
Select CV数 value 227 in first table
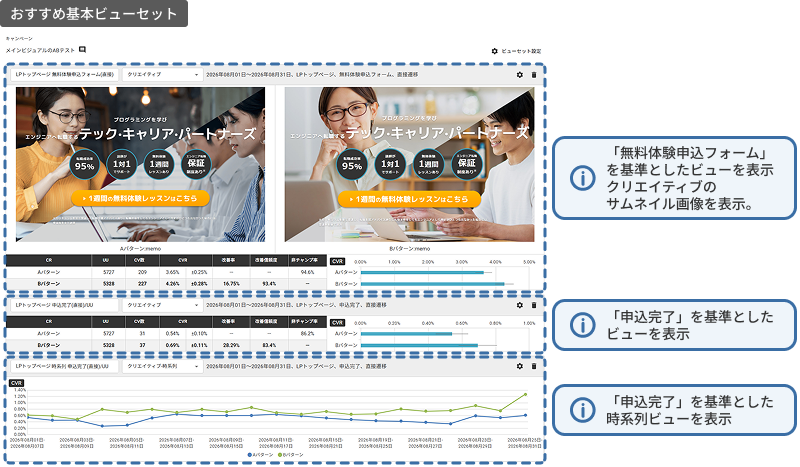pos(142,283)
